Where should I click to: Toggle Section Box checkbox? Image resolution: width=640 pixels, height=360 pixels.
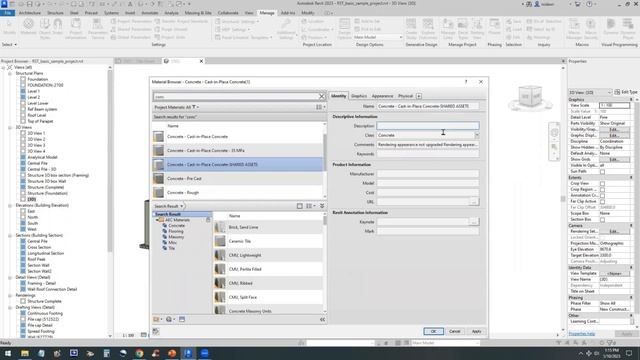pos(602,220)
